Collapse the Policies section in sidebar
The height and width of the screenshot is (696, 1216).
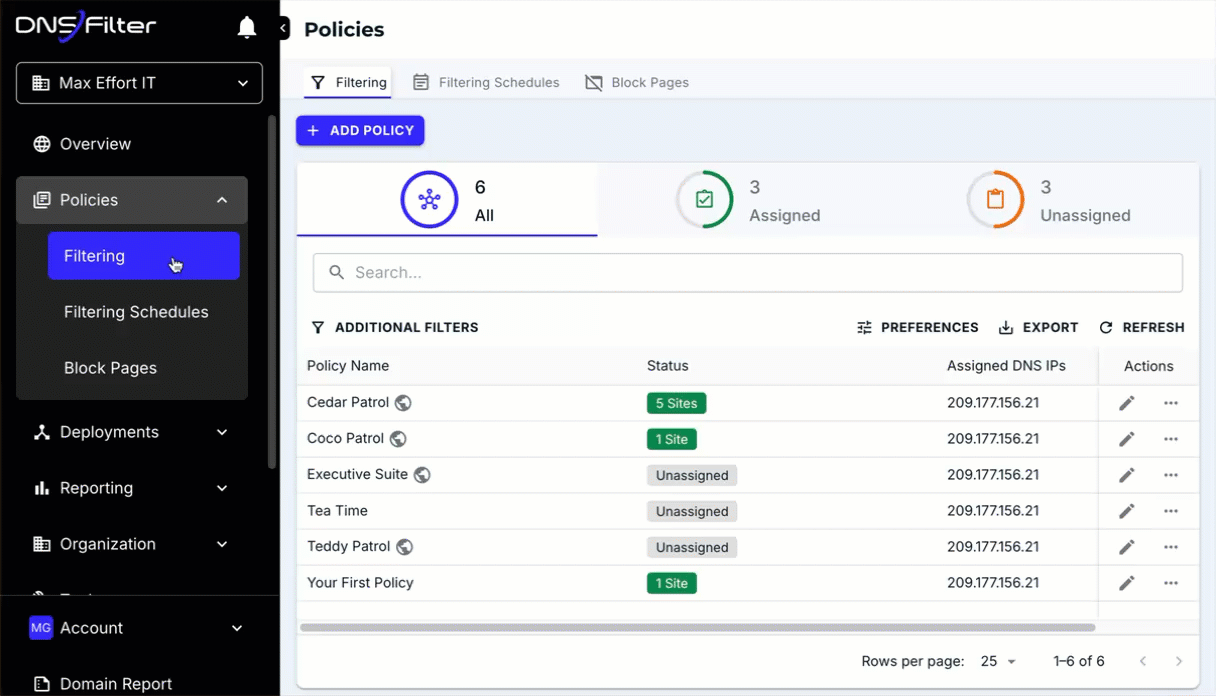coord(221,199)
